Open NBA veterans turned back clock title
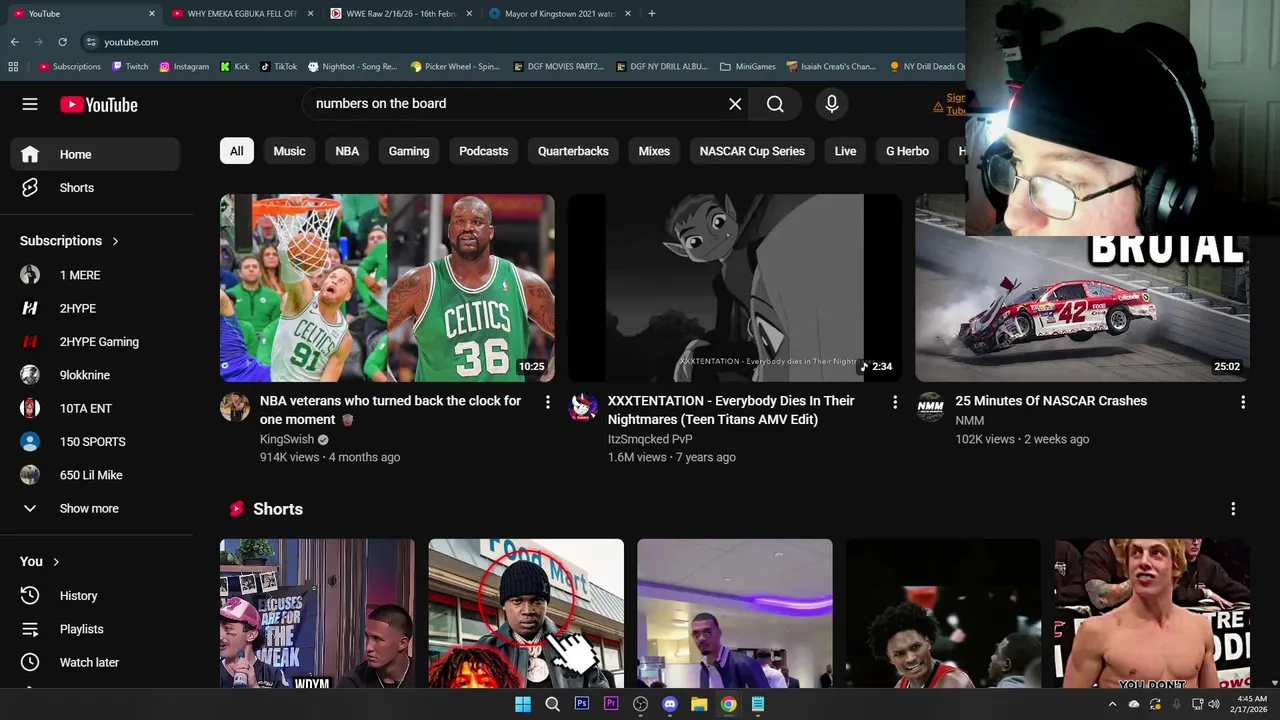The image size is (1280, 720). [x=391, y=410]
